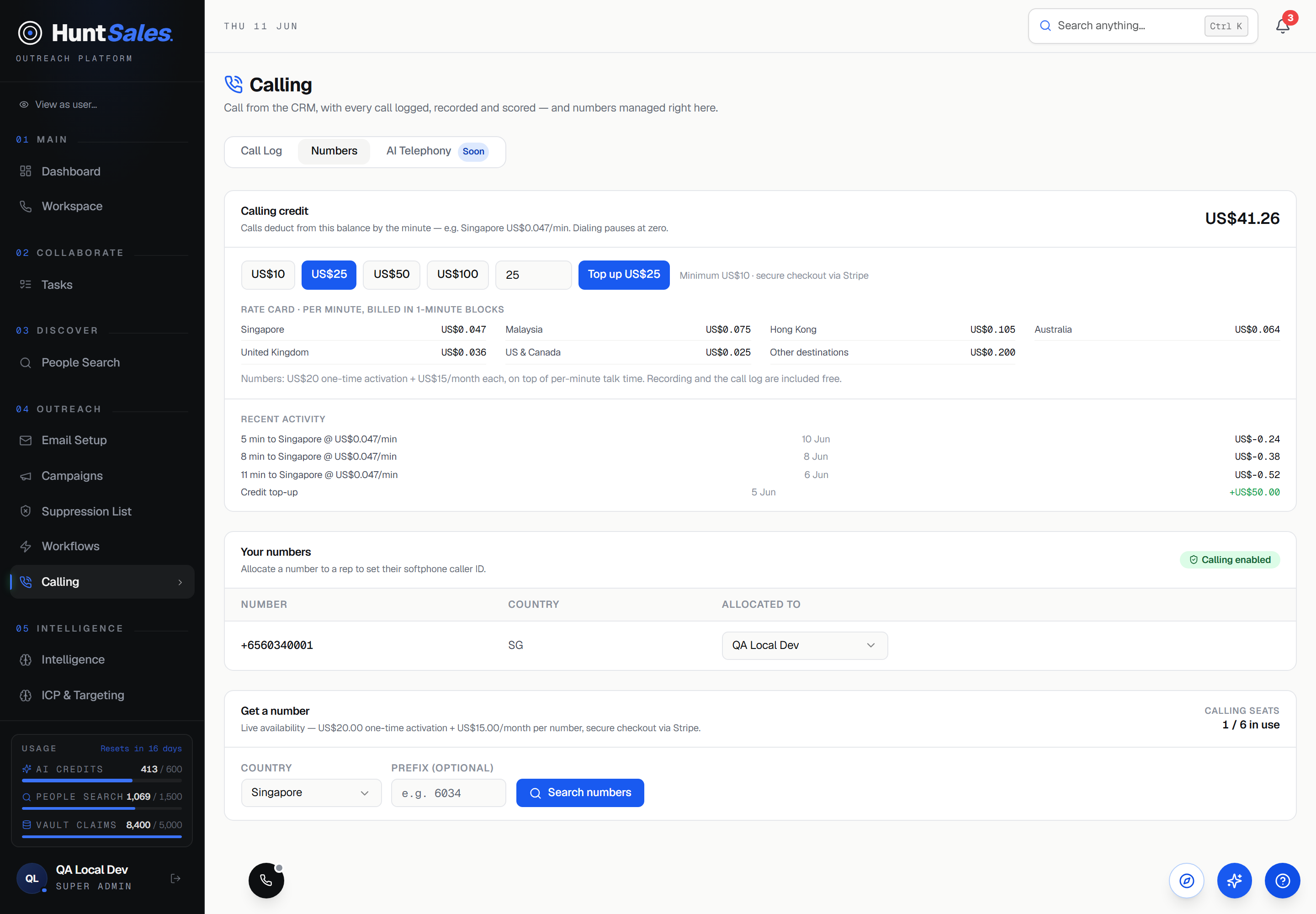Click the Email Setup envelope icon

pos(25,441)
